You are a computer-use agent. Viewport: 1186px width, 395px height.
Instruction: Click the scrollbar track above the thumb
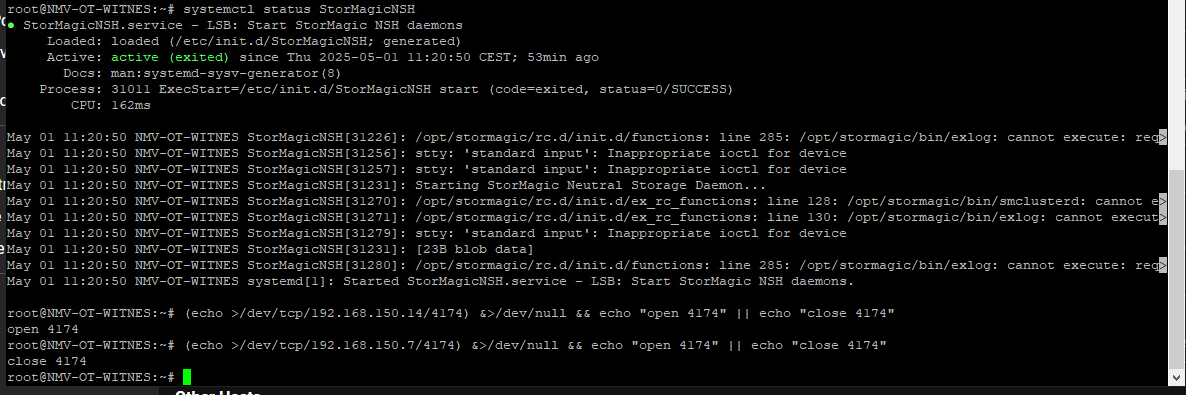(x=1177, y=85)
